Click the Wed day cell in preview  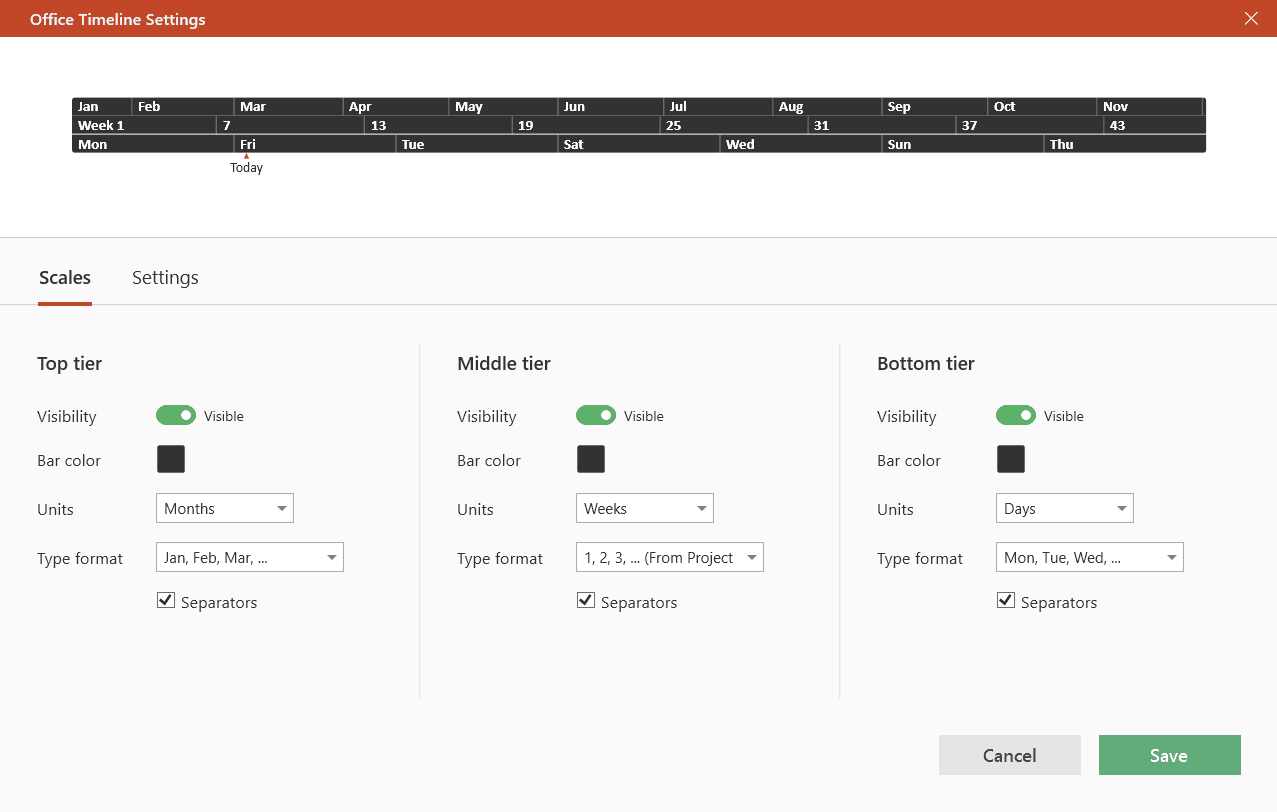801,144
